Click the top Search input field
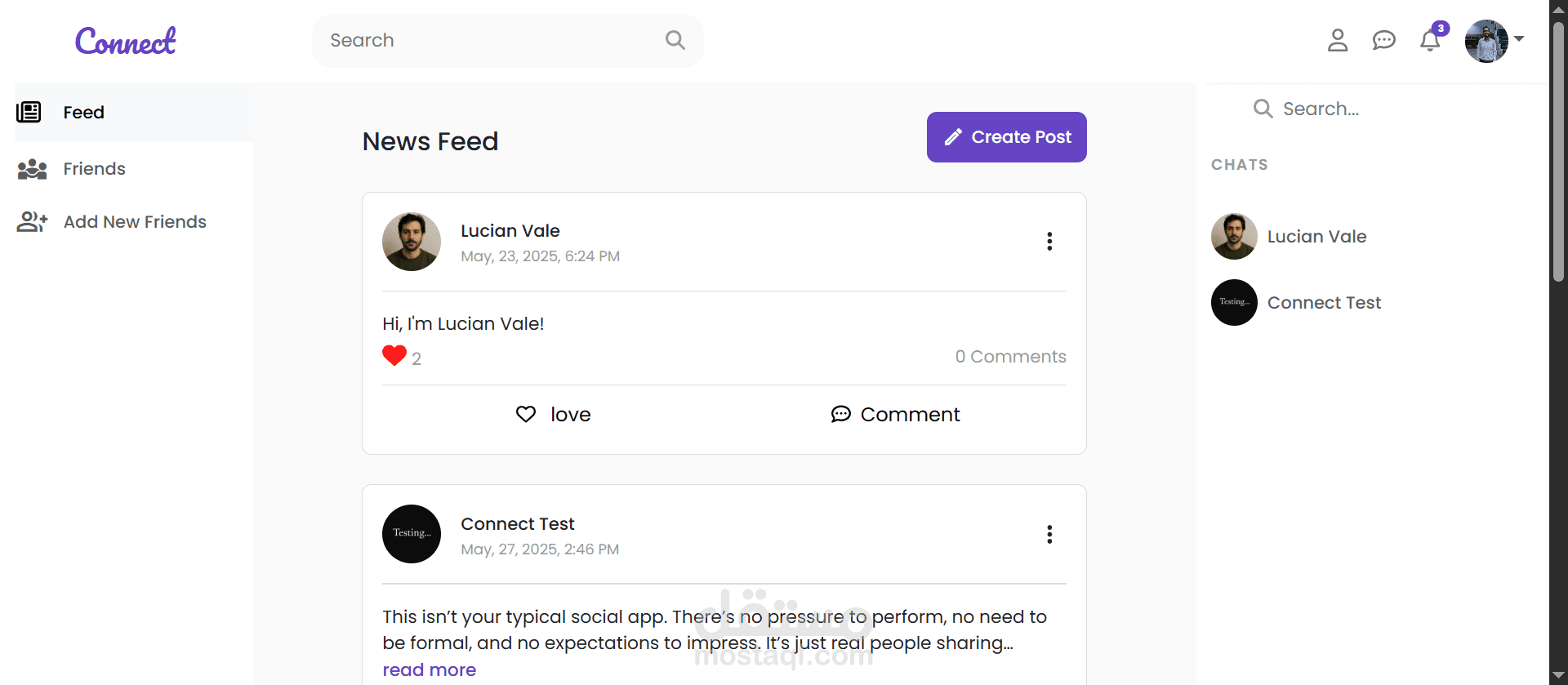Viewport: 1568px width, 685px height. coord(508,40)
